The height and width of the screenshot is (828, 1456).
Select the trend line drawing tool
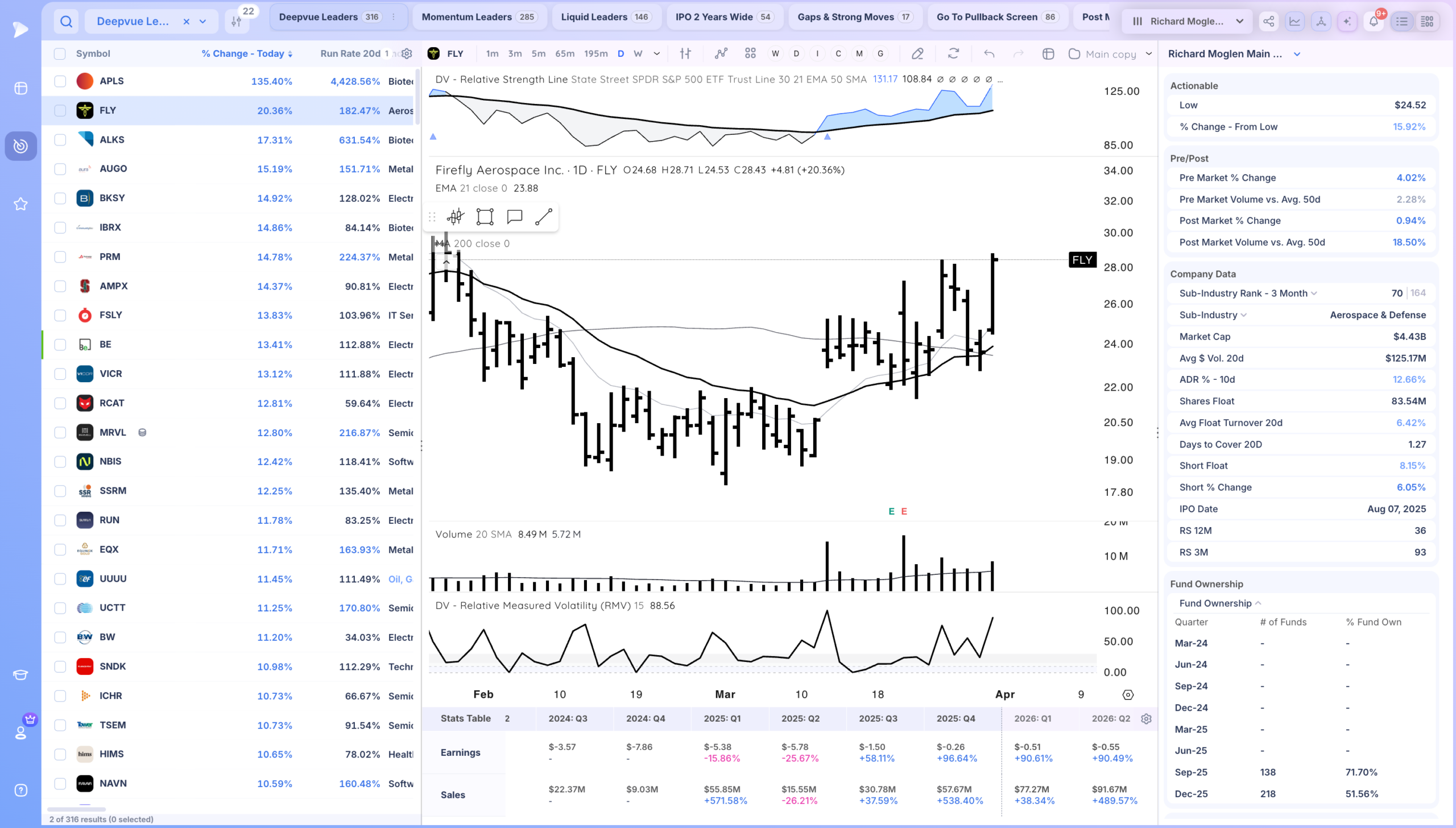pos(543,217)
